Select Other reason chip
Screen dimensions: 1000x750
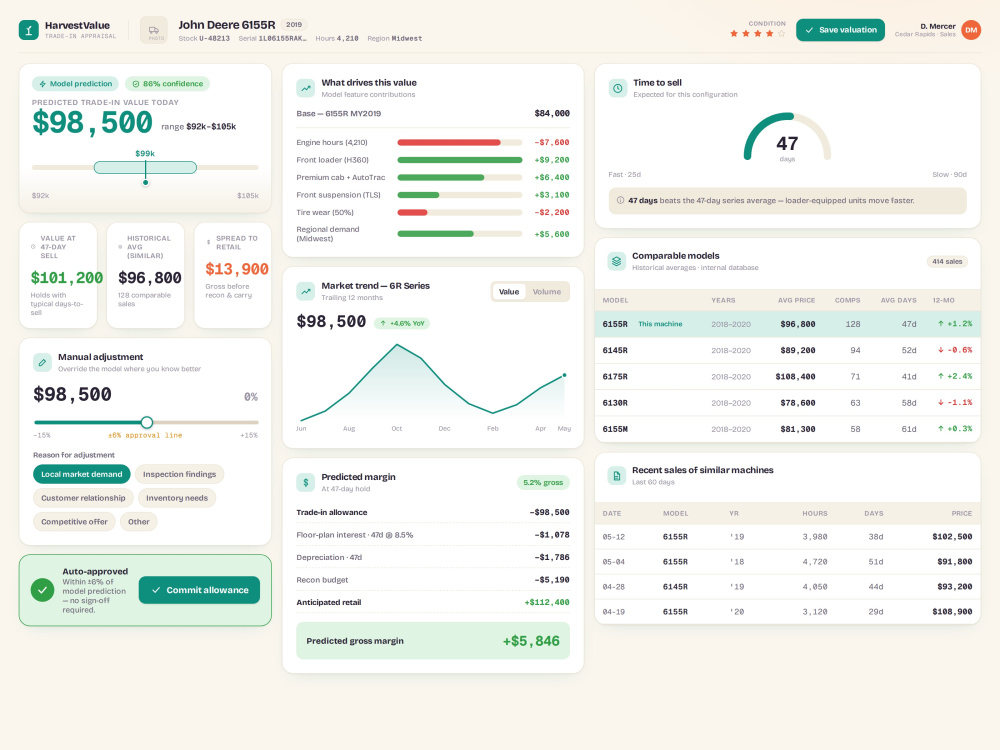(138, 521)
